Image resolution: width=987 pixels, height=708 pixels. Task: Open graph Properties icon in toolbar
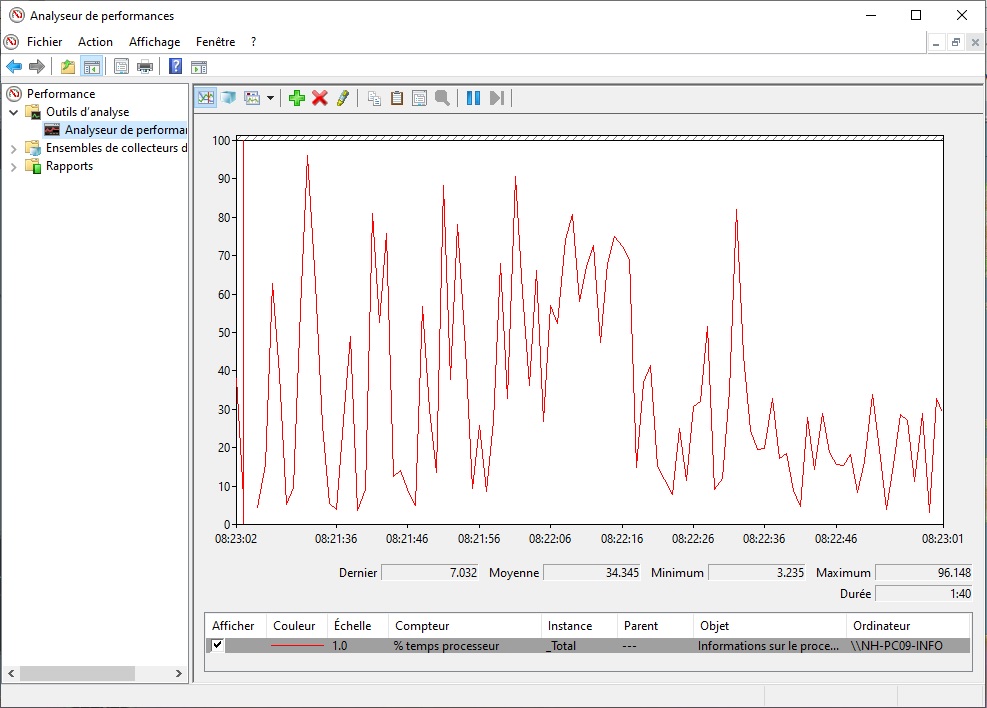(420, 98)
